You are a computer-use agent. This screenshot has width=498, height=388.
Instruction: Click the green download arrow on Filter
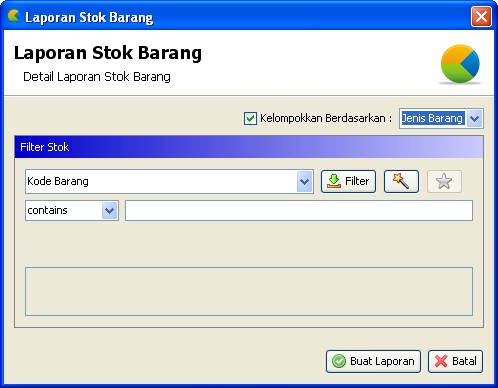click(x=334, y=181)
